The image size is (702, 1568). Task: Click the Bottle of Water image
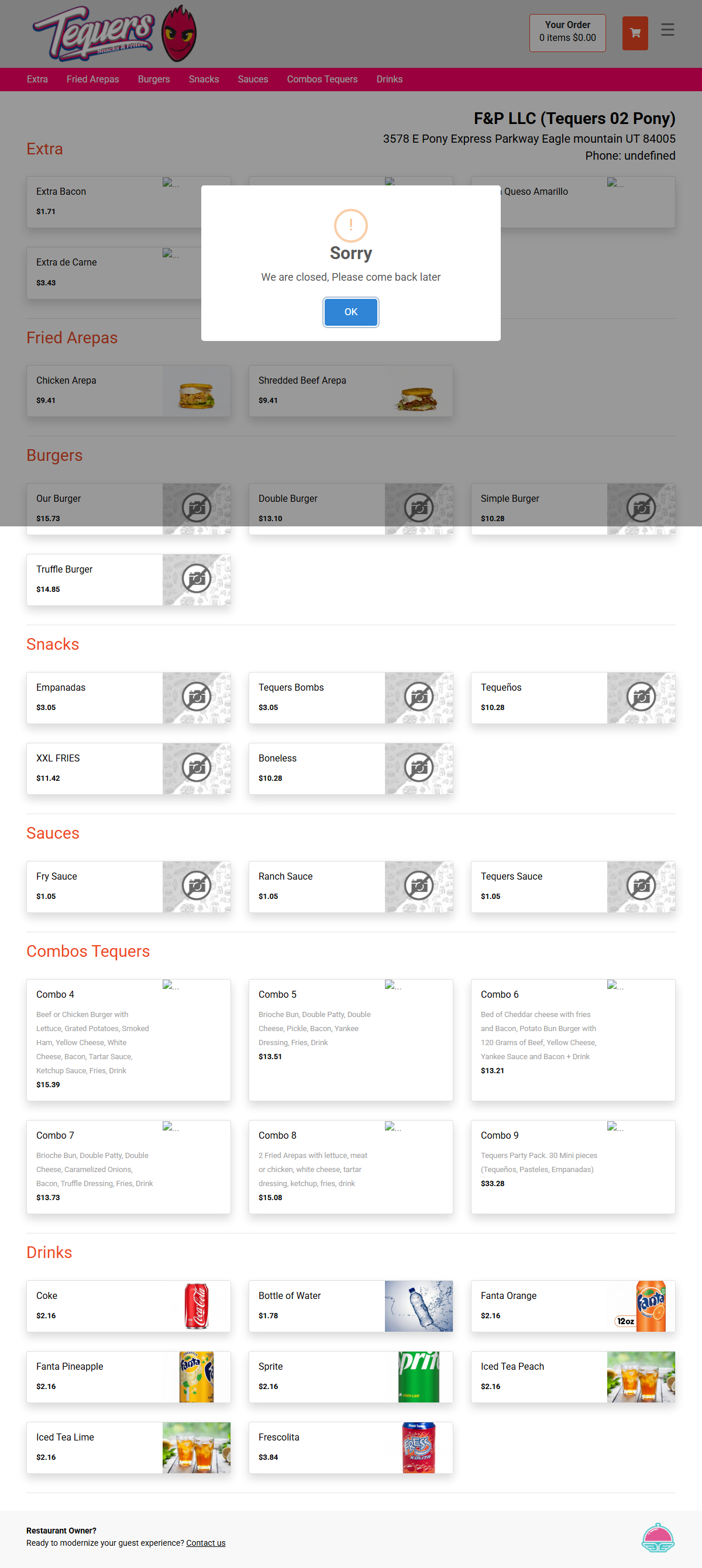pyautogui.click(x=418, y=1306)
